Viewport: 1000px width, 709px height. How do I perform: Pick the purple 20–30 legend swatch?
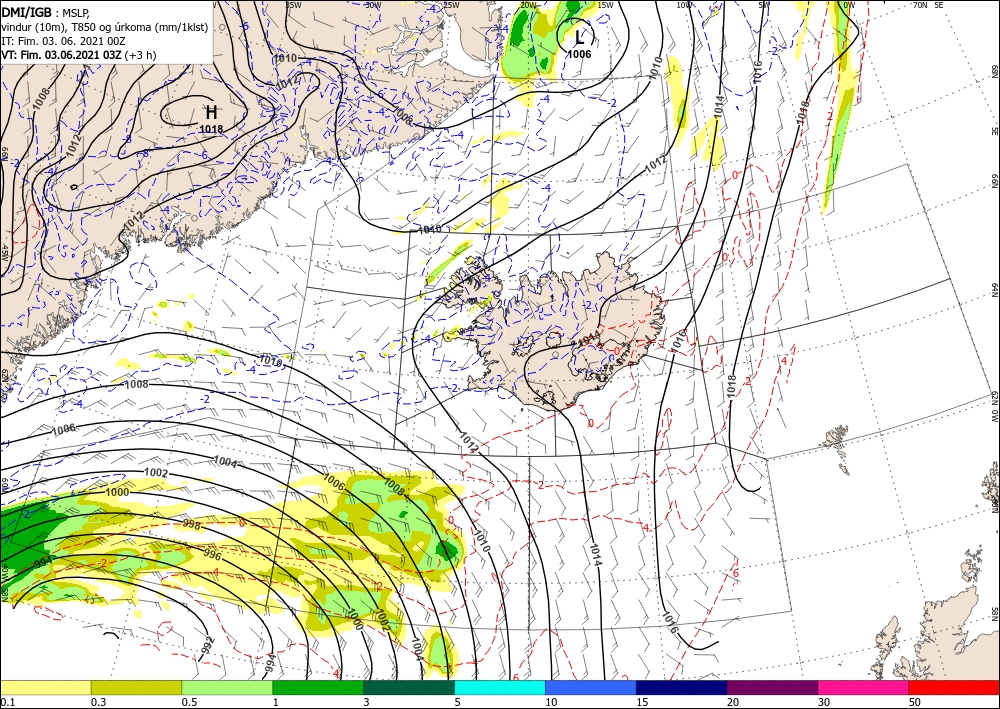click(772, 687)
